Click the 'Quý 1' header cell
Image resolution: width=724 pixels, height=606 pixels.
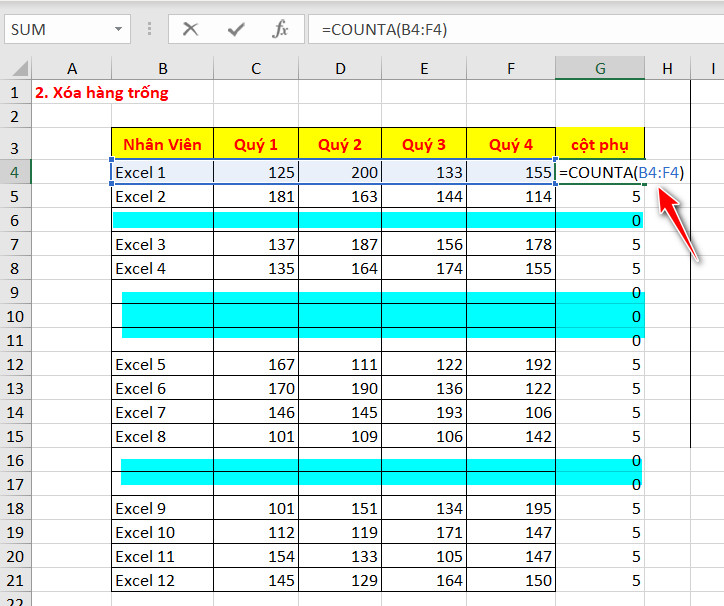[256, 144]
